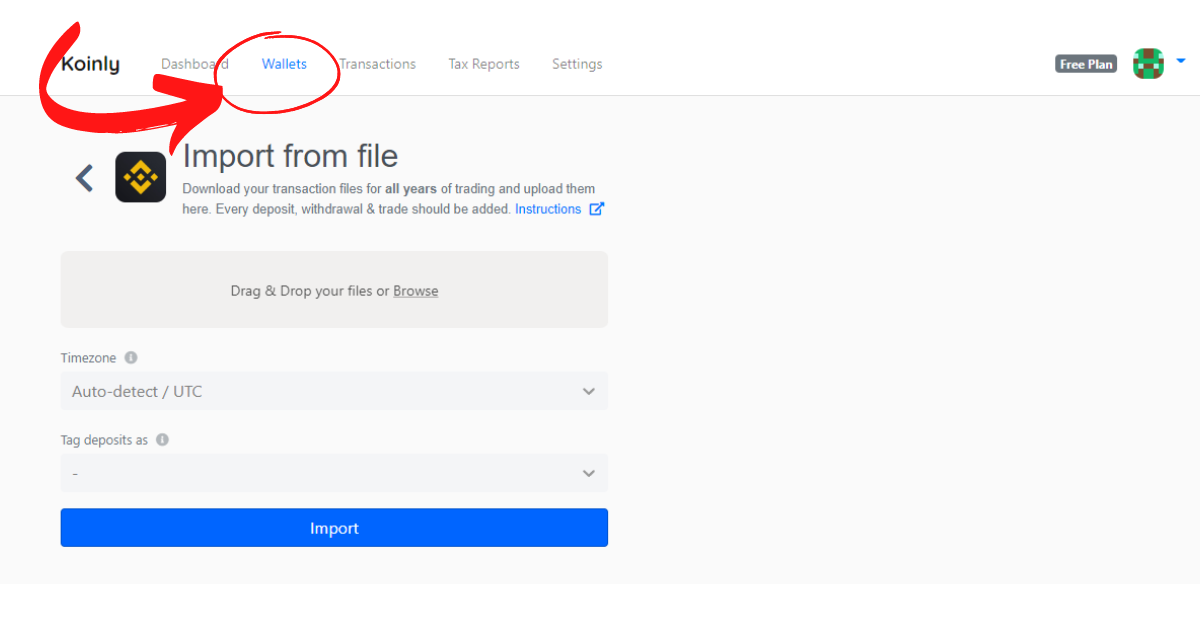Open the Tag deposits as dropdown
The width and height of the screenshot is (1200, 628).
click(x=334, y=473)
